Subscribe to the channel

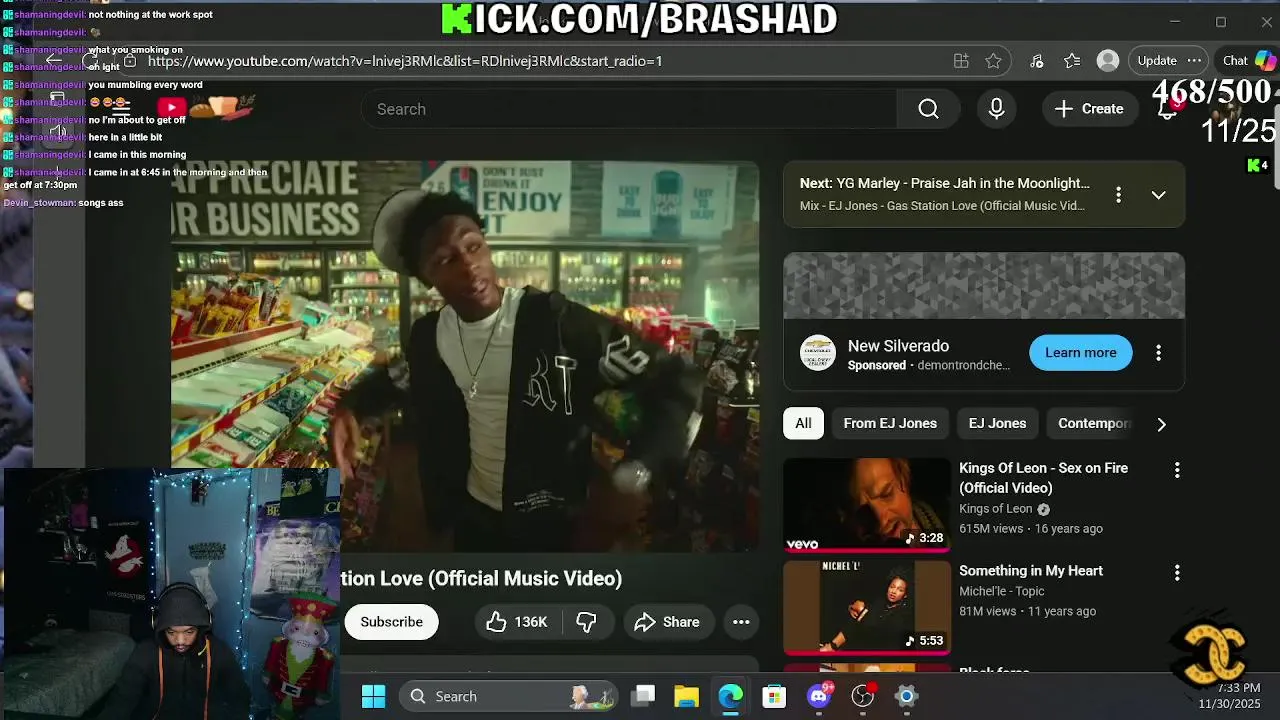pos(392,622)
